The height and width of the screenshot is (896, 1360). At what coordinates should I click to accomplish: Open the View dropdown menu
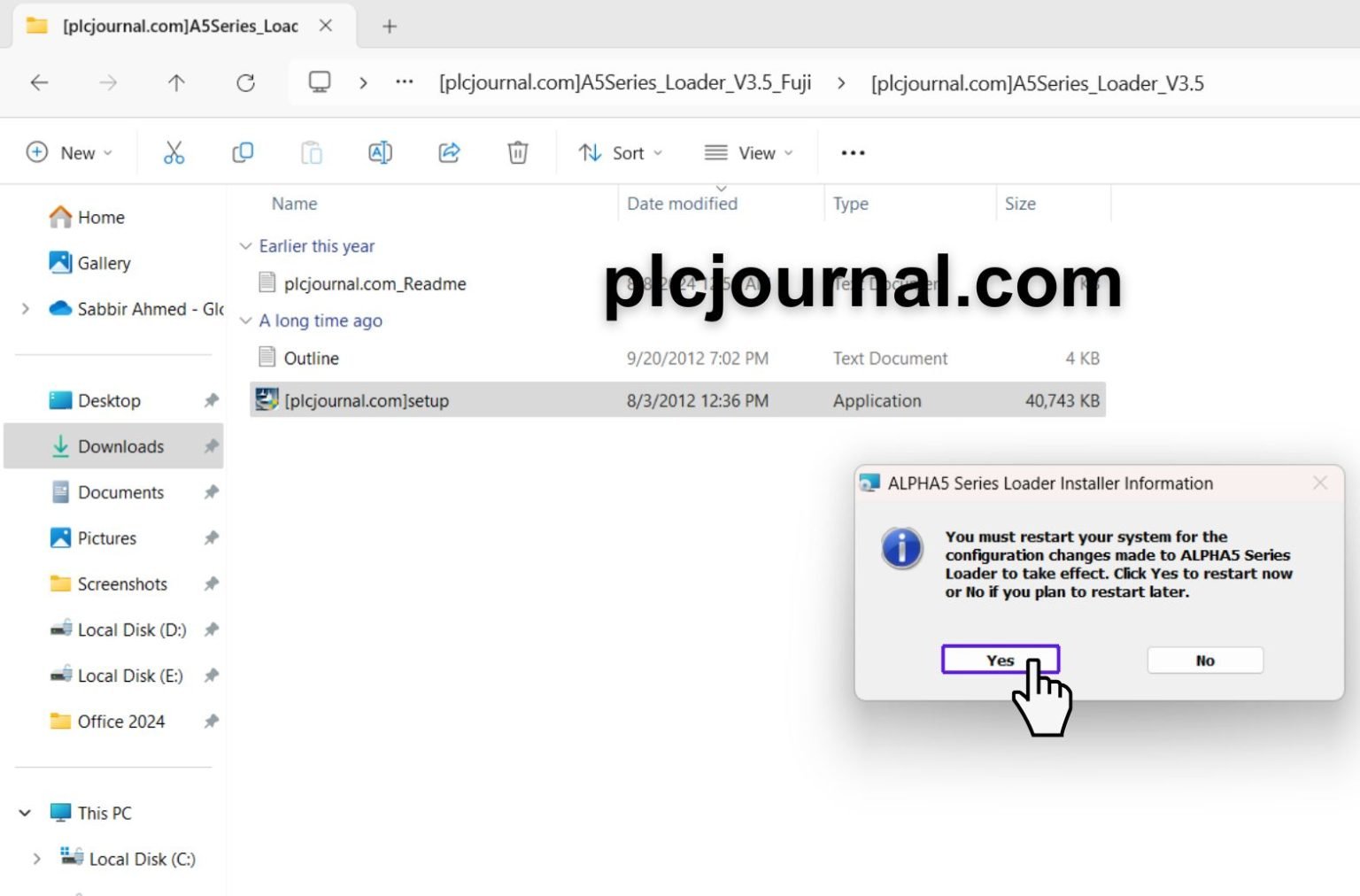[x=748, y=153]
